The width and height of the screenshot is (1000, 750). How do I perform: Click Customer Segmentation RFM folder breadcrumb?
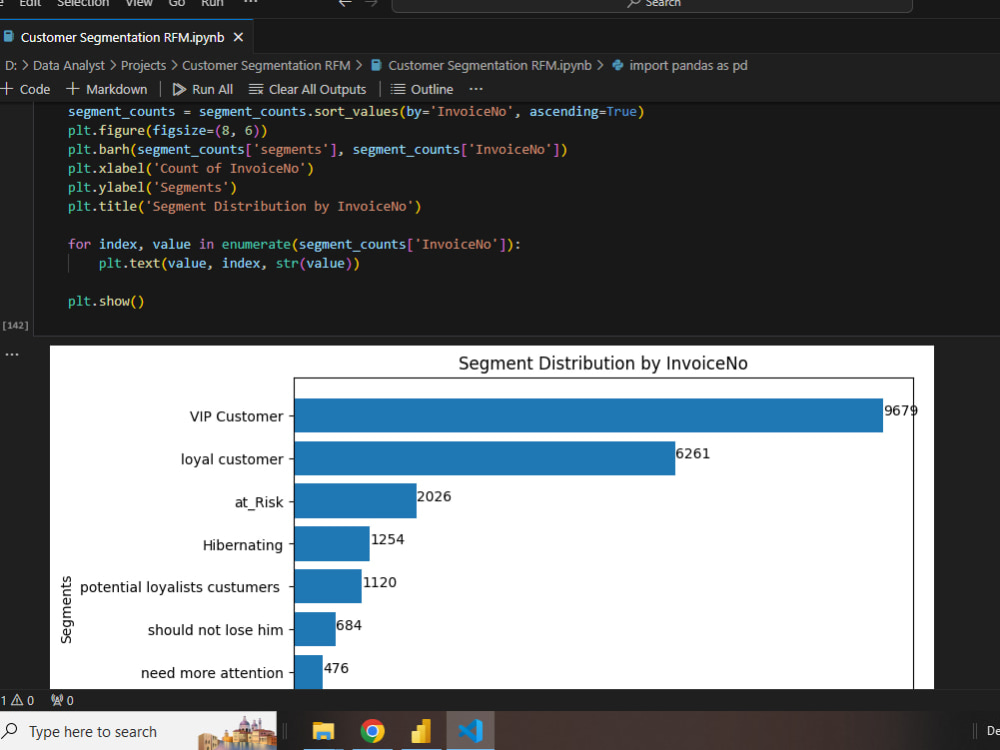266,66
